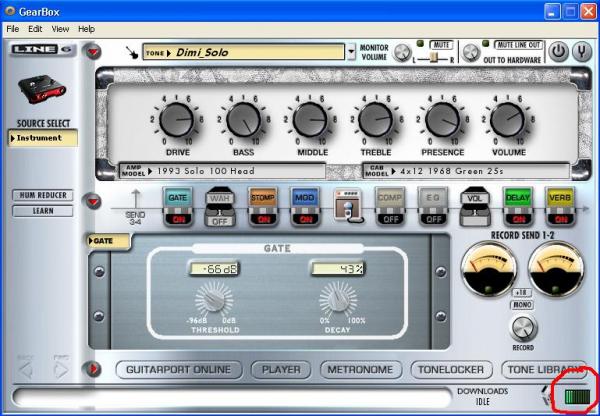Select the EQ pedal in the effects chain
This screenshot has width=600, height=416.
432,198
